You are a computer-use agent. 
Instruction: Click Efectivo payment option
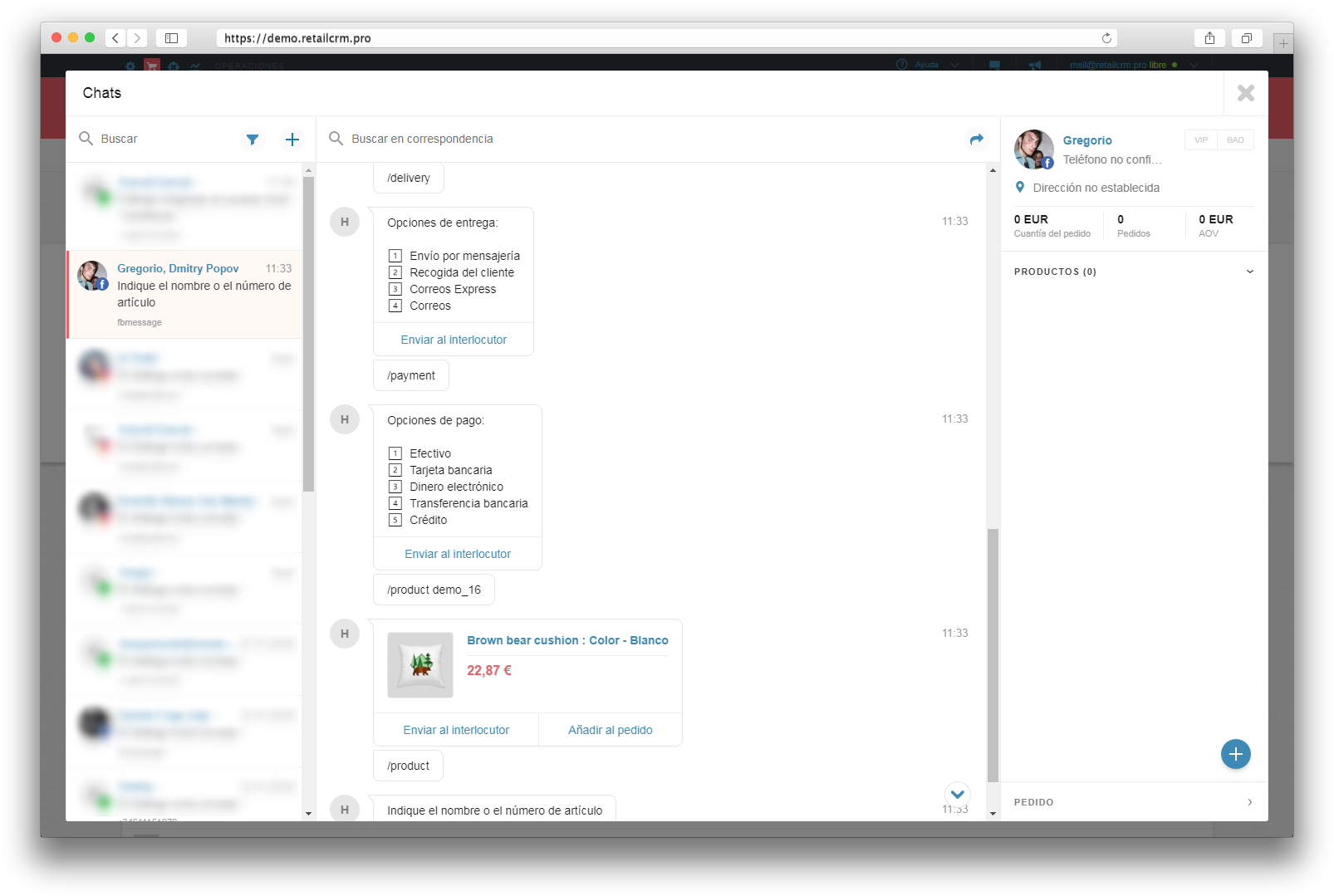(x=420, y=453)
